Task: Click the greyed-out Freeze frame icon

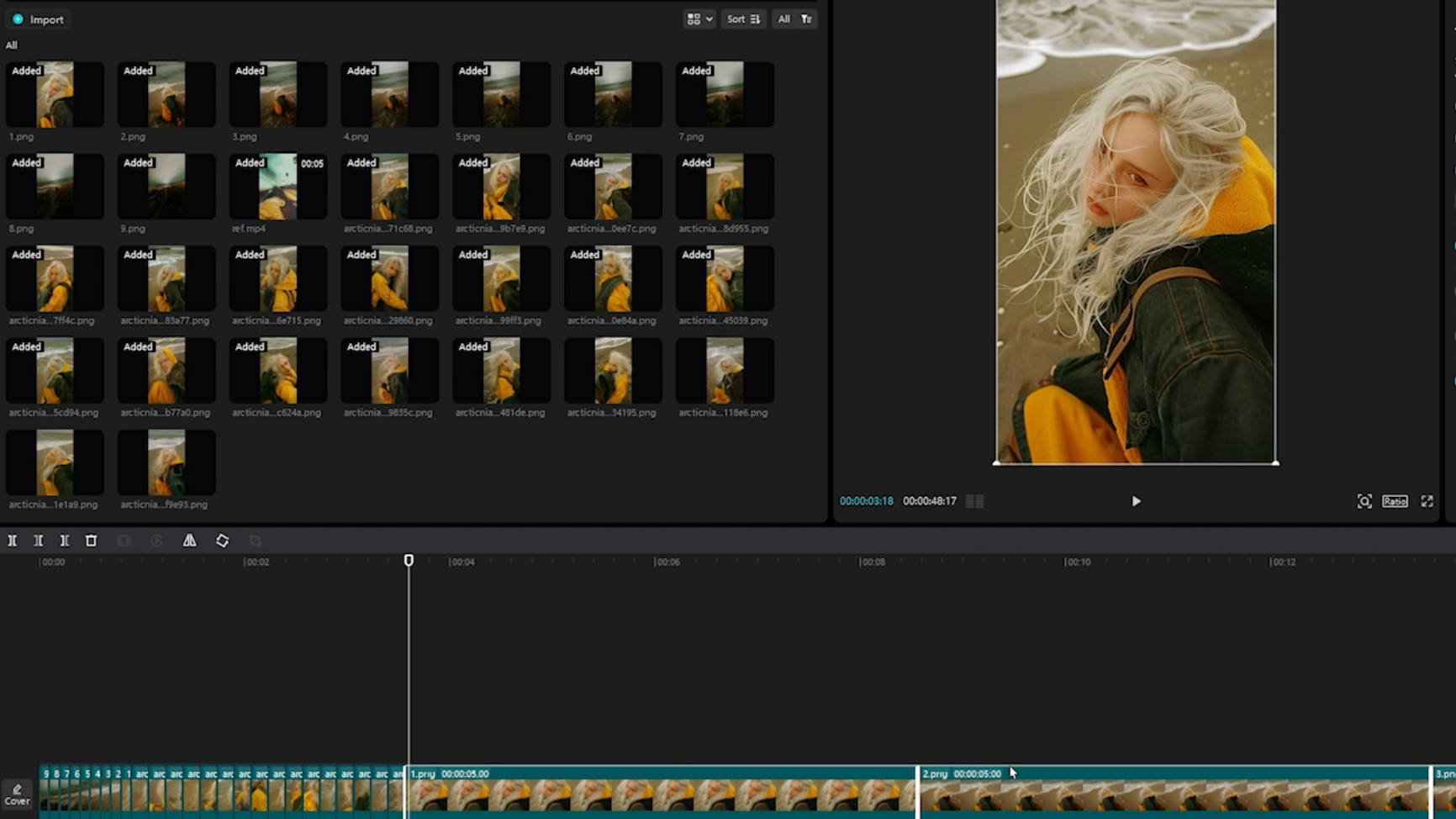Action: coord(124,541)
